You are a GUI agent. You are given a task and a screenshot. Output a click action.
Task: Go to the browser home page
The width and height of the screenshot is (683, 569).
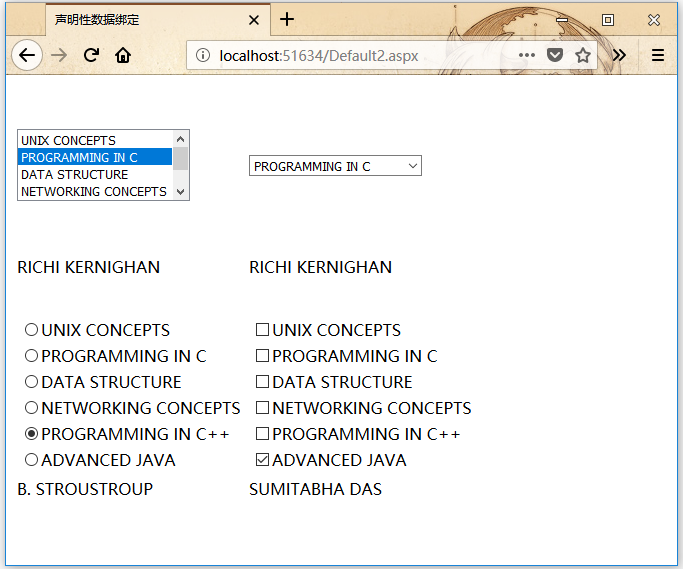[x=123, y=55]
